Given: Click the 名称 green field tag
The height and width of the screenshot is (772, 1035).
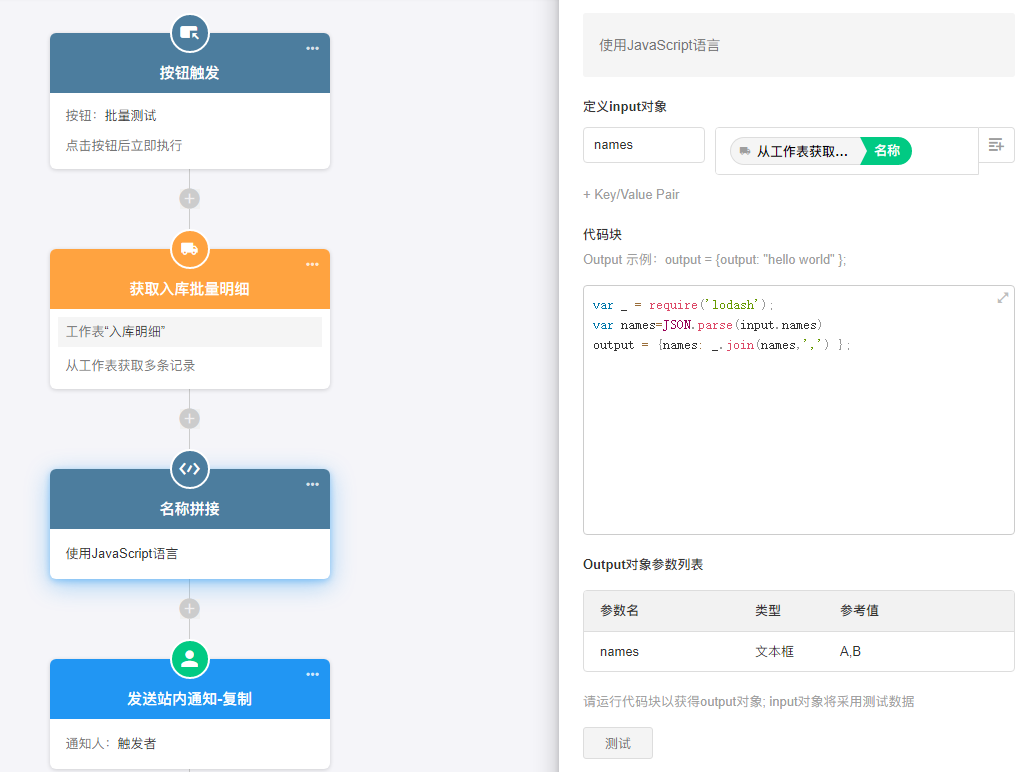Looking at the screenshot, I should coord(886,151).
